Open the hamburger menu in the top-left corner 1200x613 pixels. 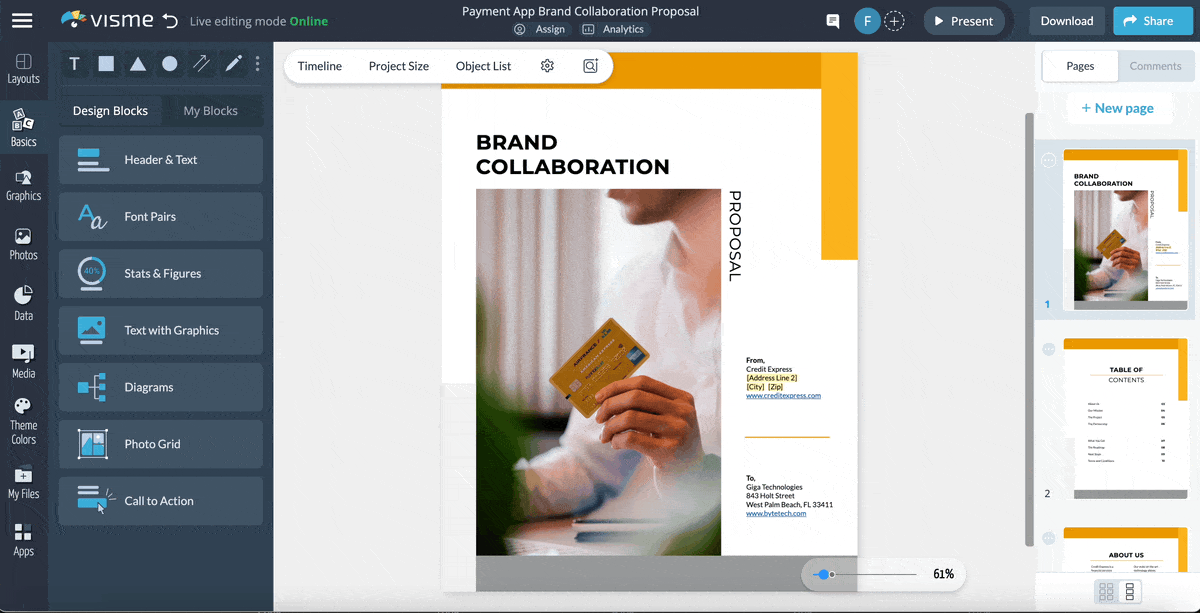click(22, 20)
